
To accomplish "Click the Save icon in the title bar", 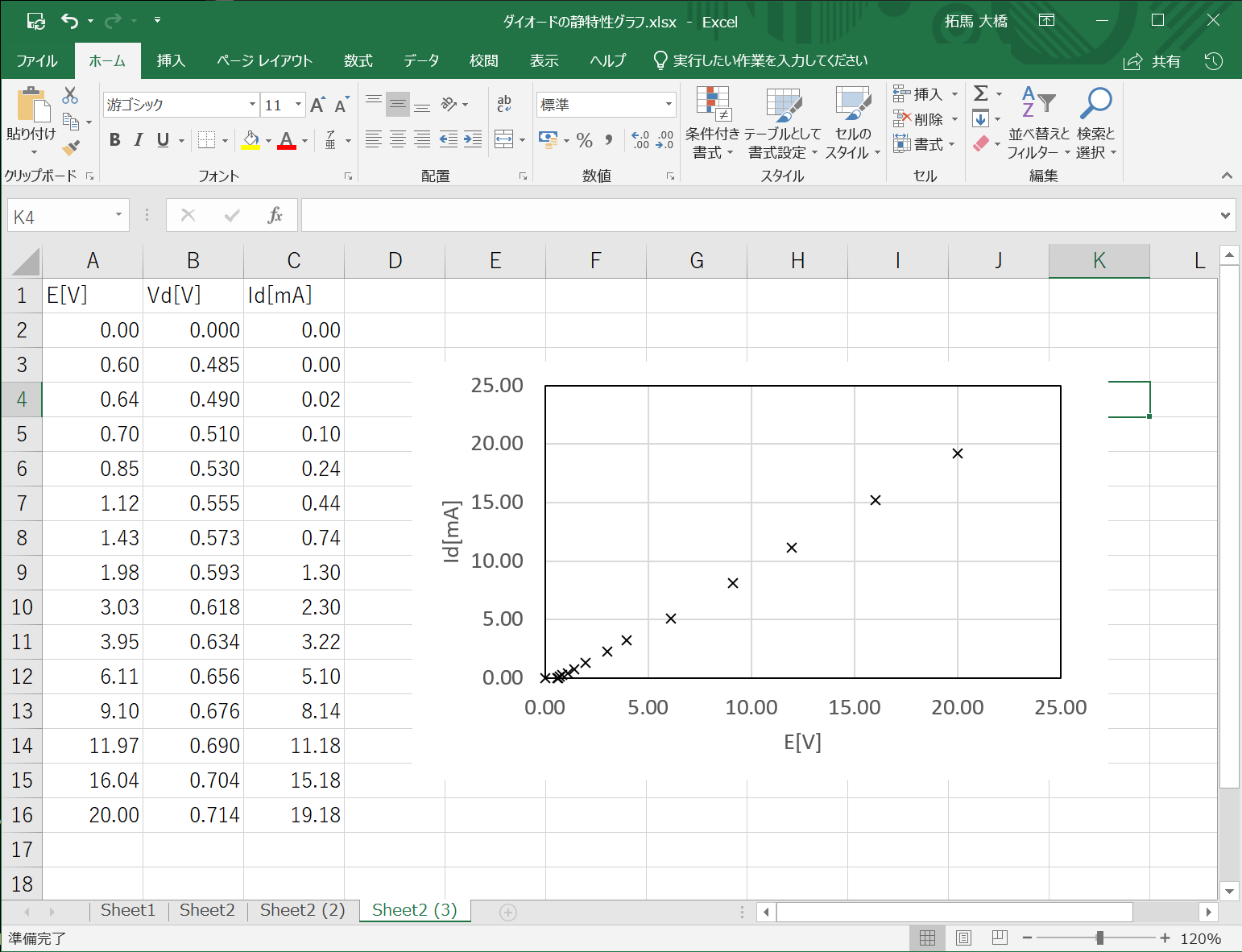I will [35, 21].
